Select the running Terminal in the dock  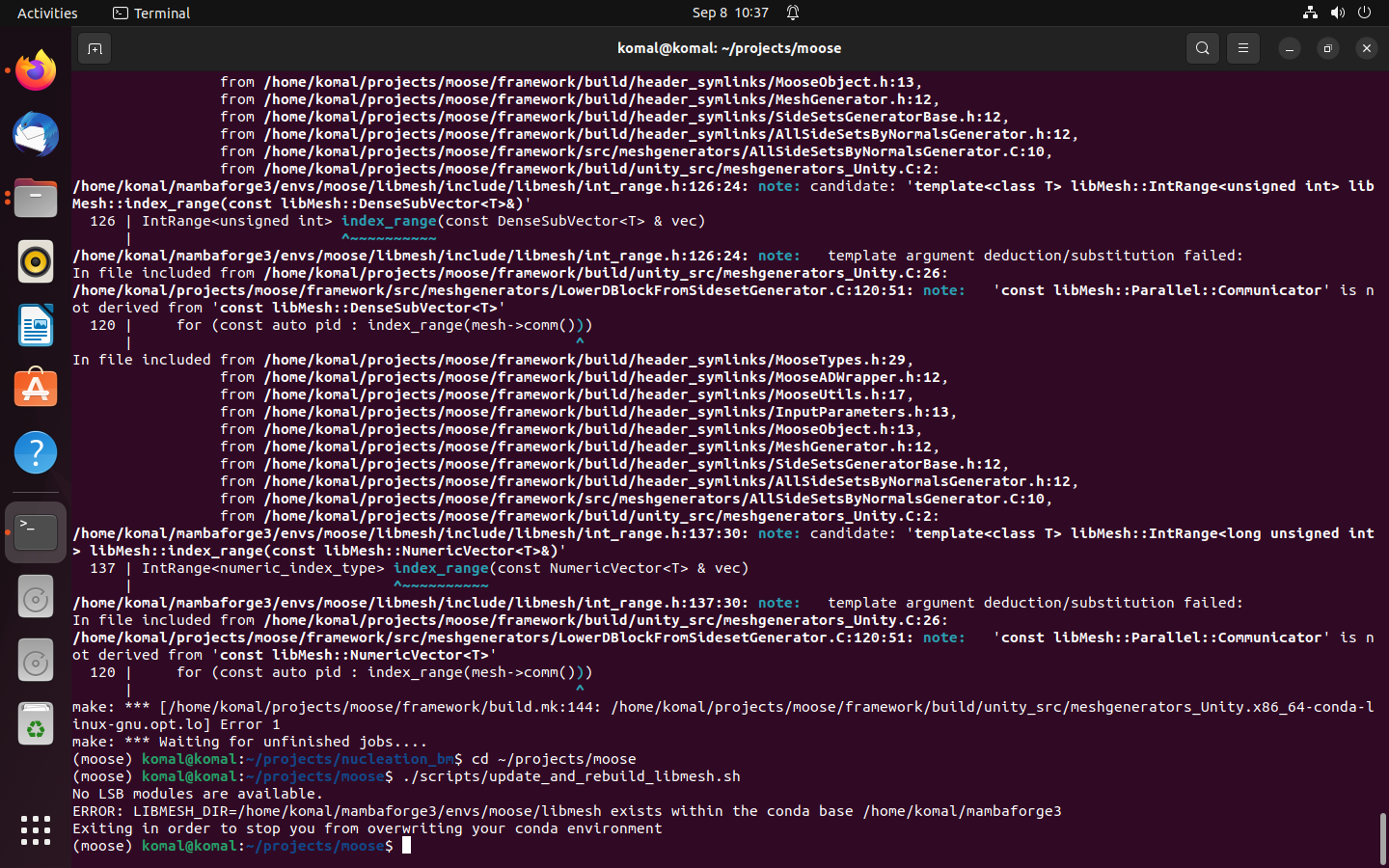[35, 531]
